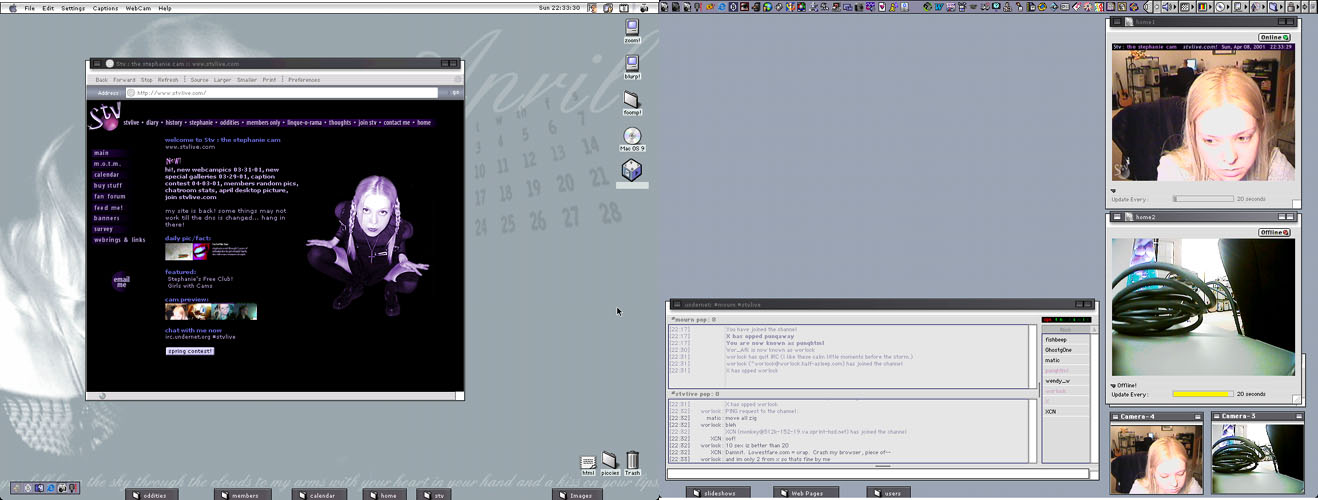1318x500 pixels.
Task: Open the piccies folder icon
Action: point(609,461)
